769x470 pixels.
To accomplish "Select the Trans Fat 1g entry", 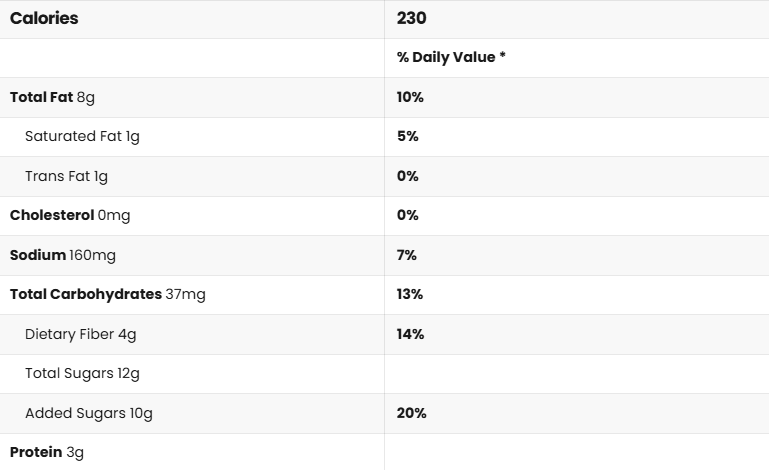I will click(66, 176).
